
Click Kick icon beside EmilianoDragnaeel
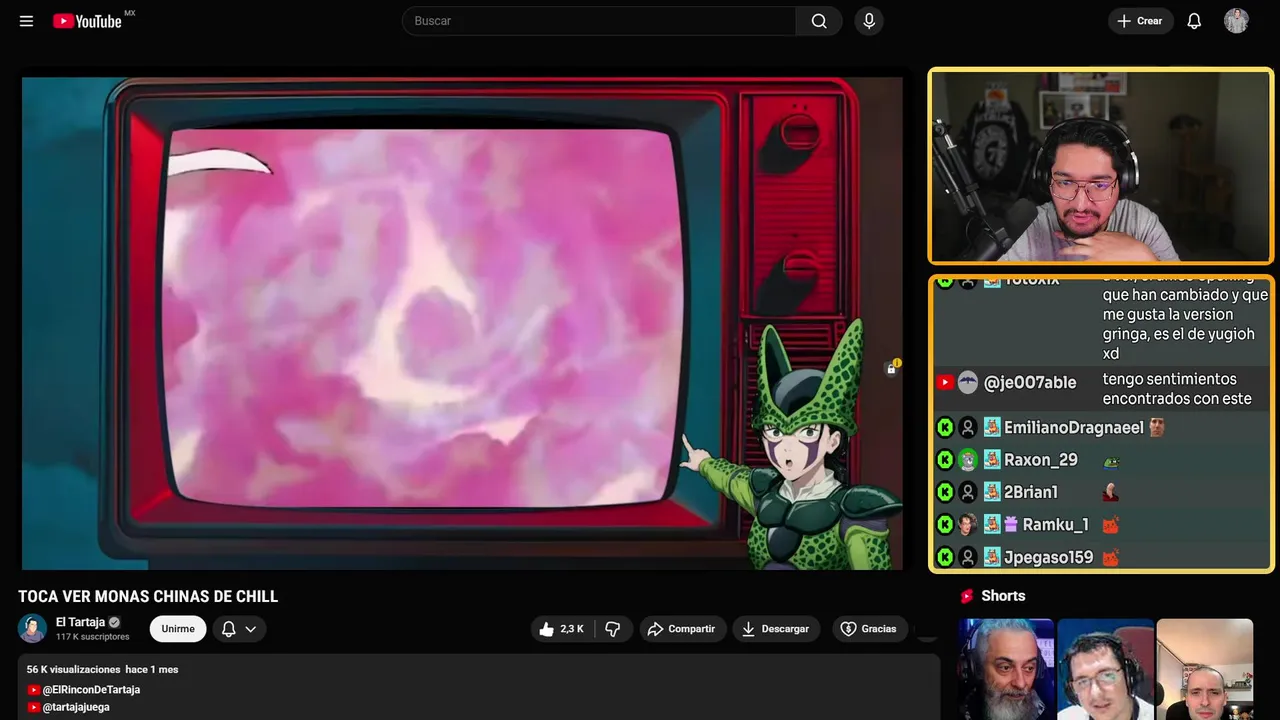[945, 428]
